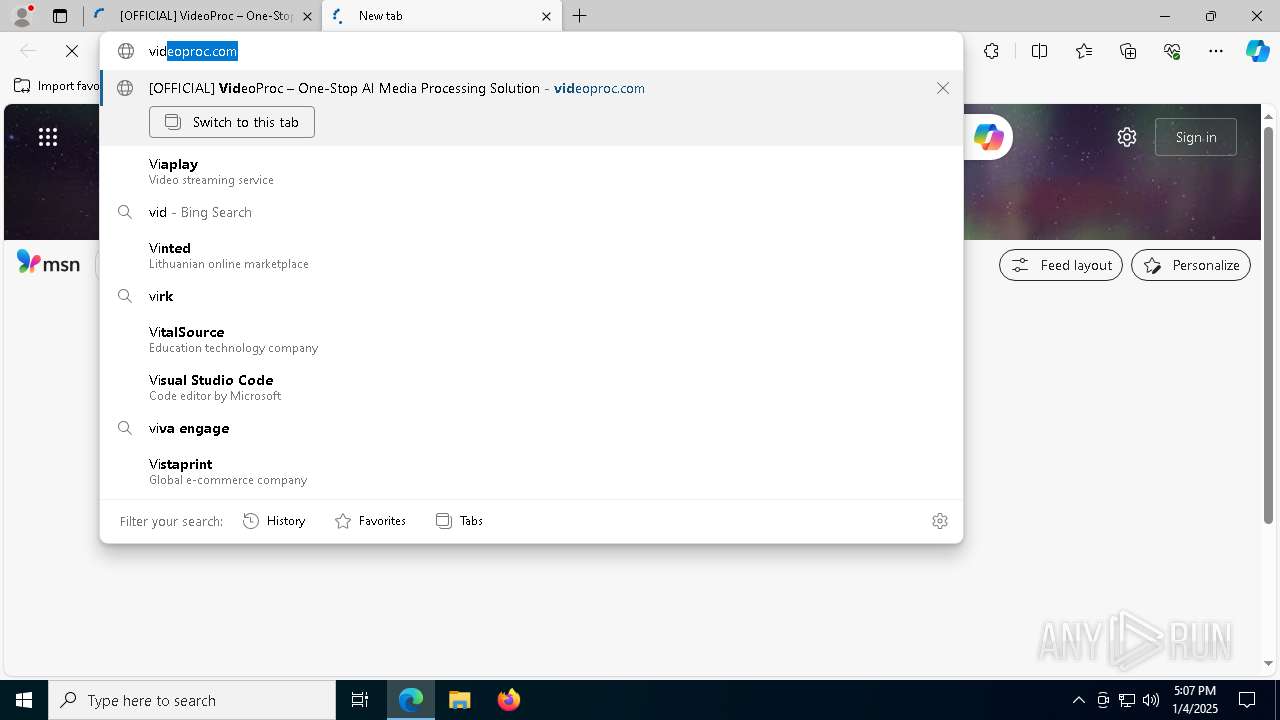Open the Extensions puzzle icon
Viewport: 1280px width, 720px height.
(991, 51)
